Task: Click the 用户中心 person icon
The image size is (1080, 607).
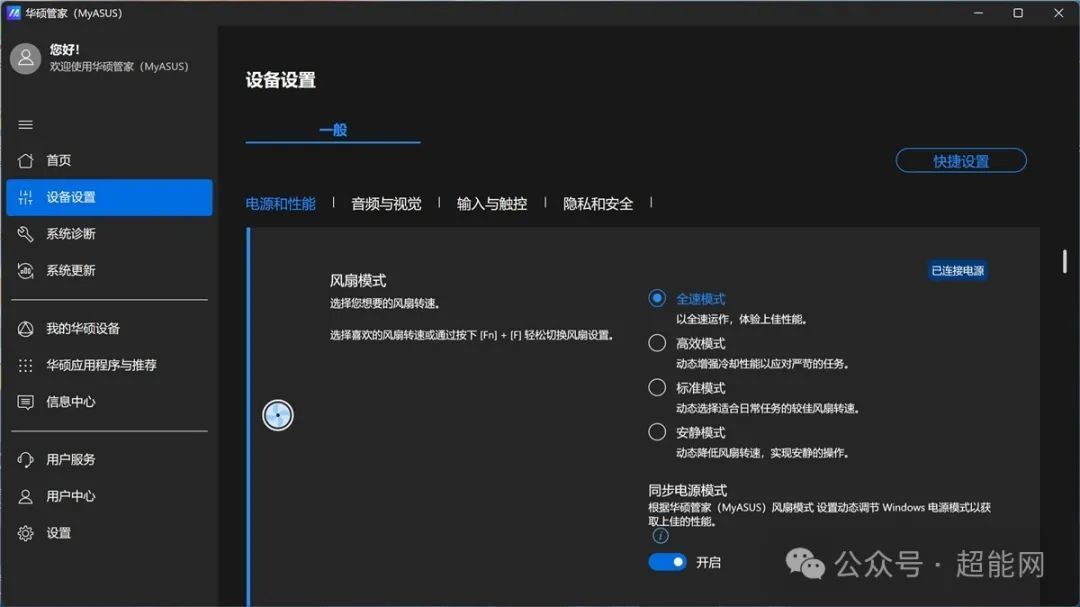Action: (25, 496)
